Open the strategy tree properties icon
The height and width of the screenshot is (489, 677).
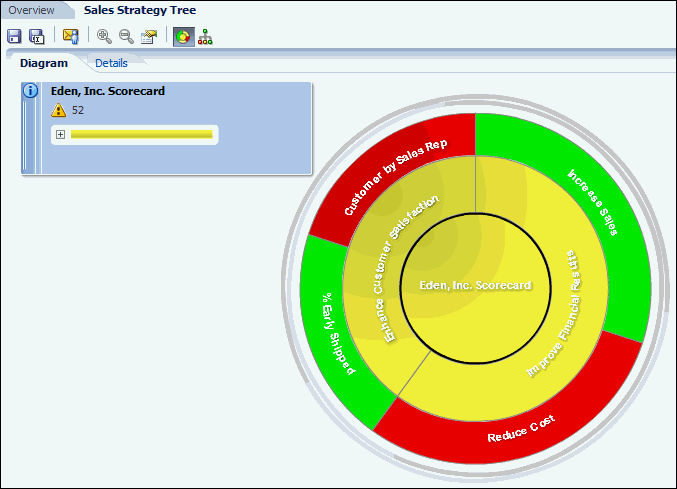[x=149, y=37]
